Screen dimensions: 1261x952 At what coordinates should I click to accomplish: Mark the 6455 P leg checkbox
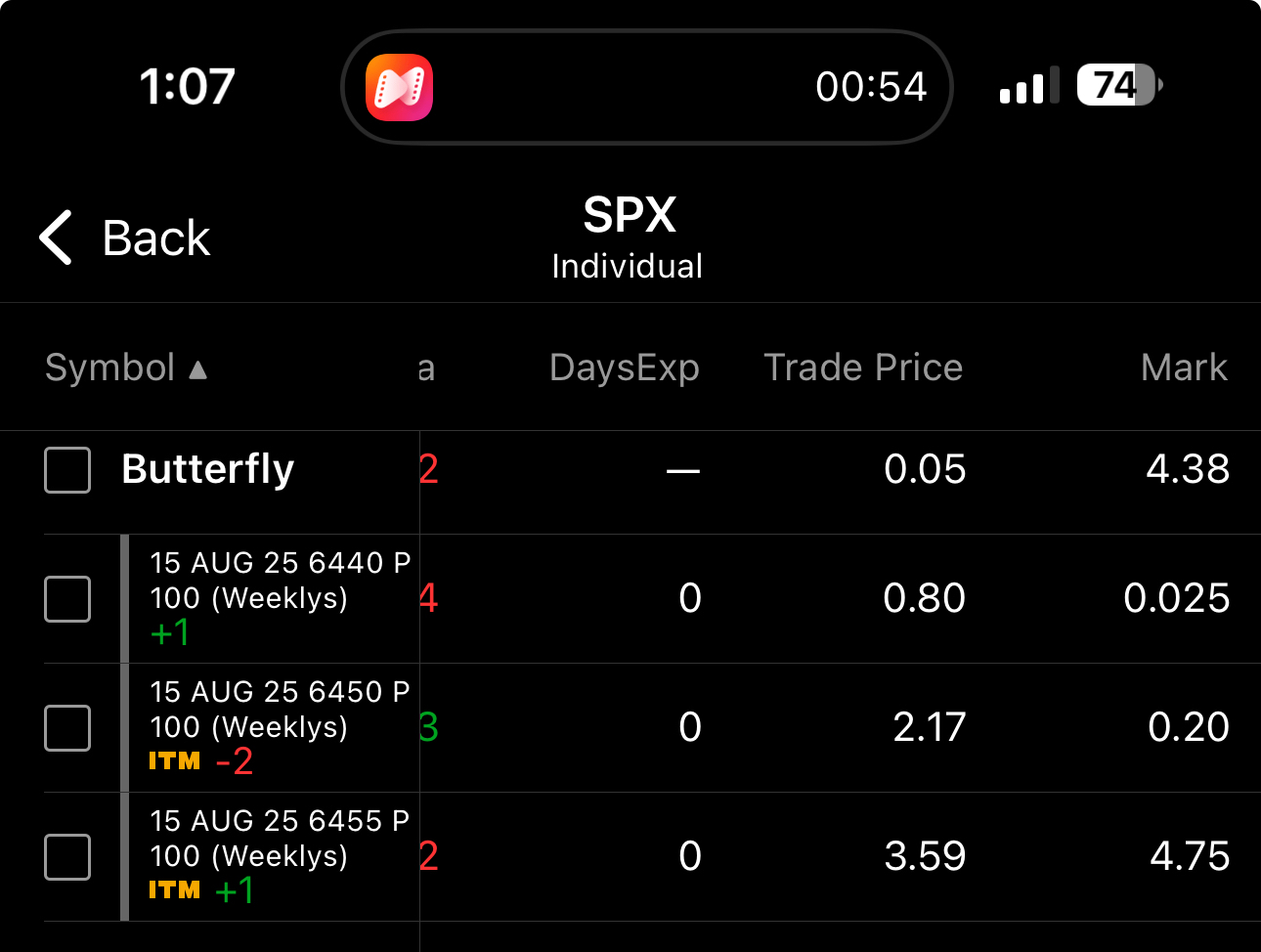pyautogui.click(x=67, y=857)
